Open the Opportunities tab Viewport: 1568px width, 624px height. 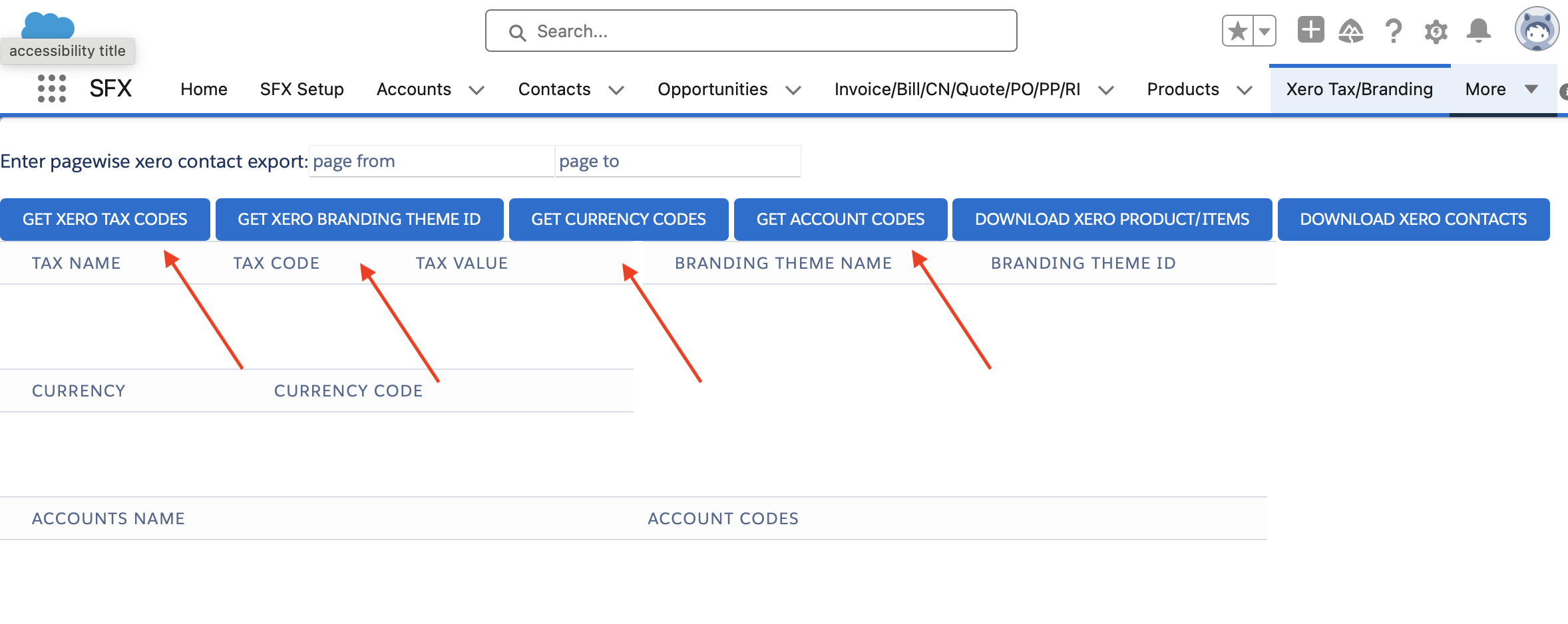tap(713, 89)
